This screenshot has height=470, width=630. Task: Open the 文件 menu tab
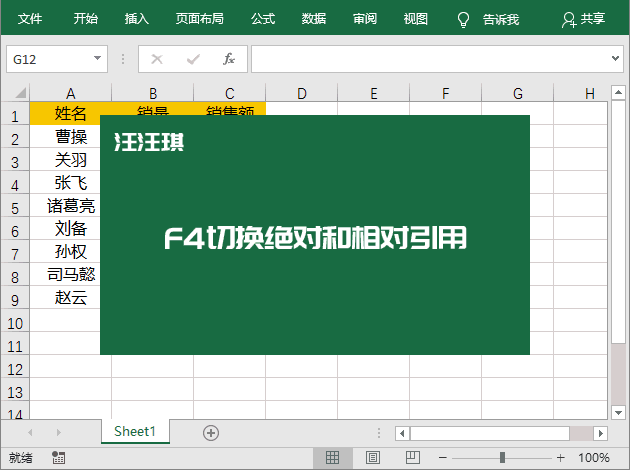coord(30,18)
